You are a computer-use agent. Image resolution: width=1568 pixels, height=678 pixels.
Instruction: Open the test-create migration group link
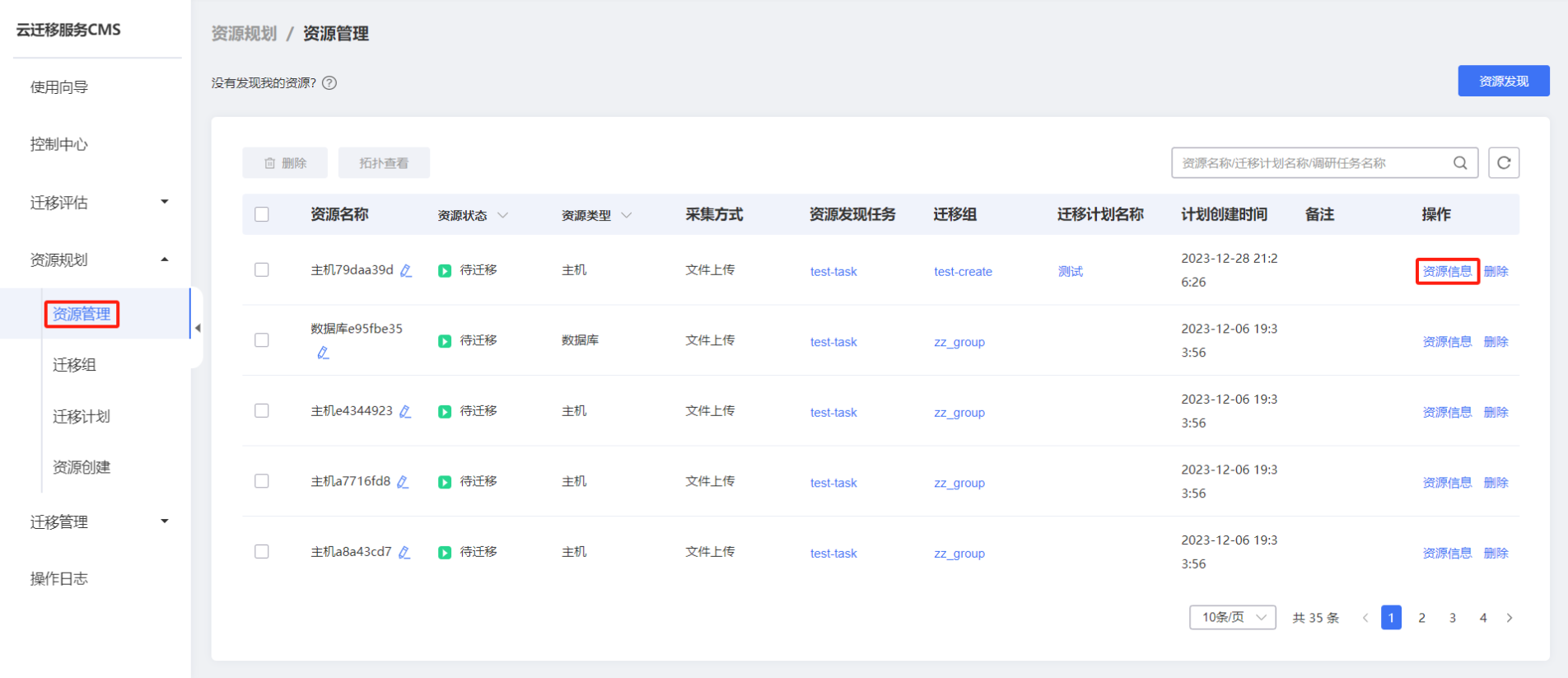click(963, 271)
